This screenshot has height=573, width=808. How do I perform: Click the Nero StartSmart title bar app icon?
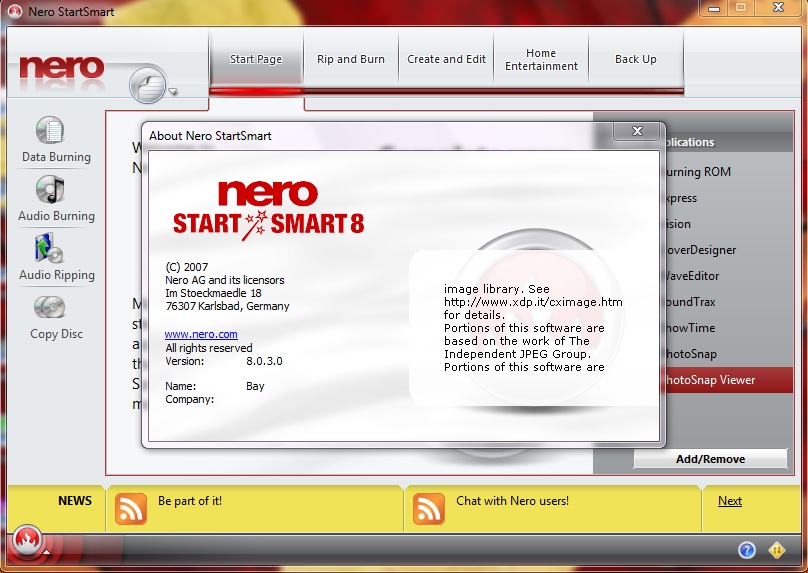14,11
